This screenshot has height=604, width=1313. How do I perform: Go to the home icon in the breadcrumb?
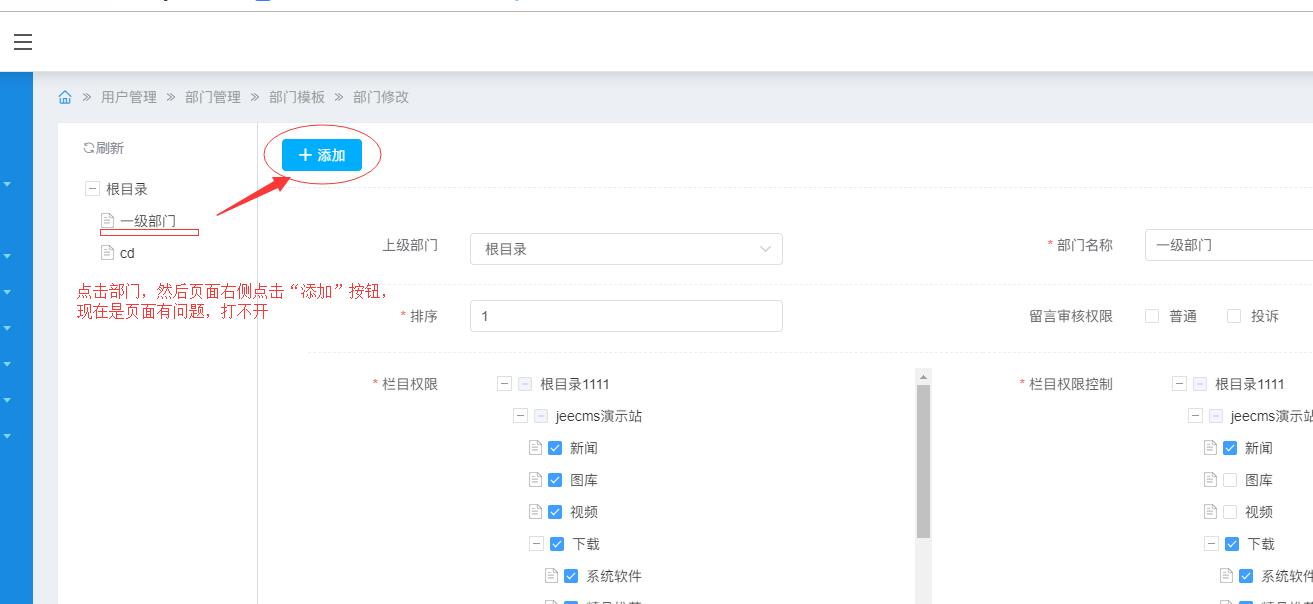click(x=65, y=97)
